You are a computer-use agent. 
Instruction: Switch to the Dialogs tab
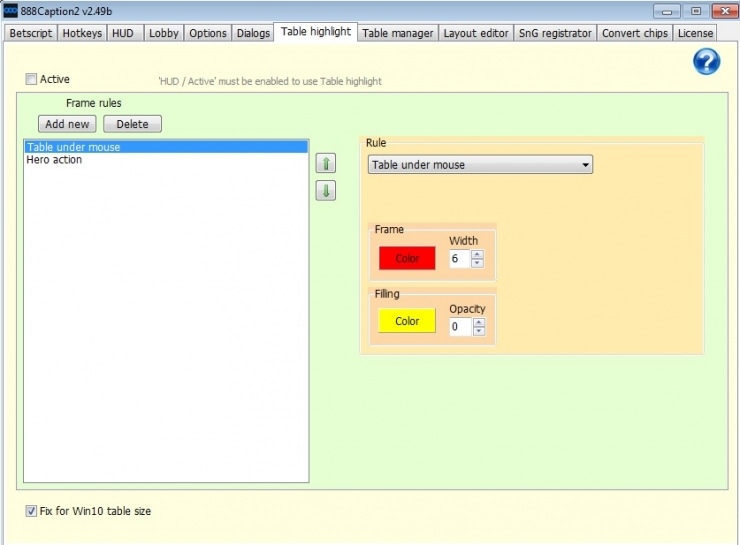[x=253, y=33]
